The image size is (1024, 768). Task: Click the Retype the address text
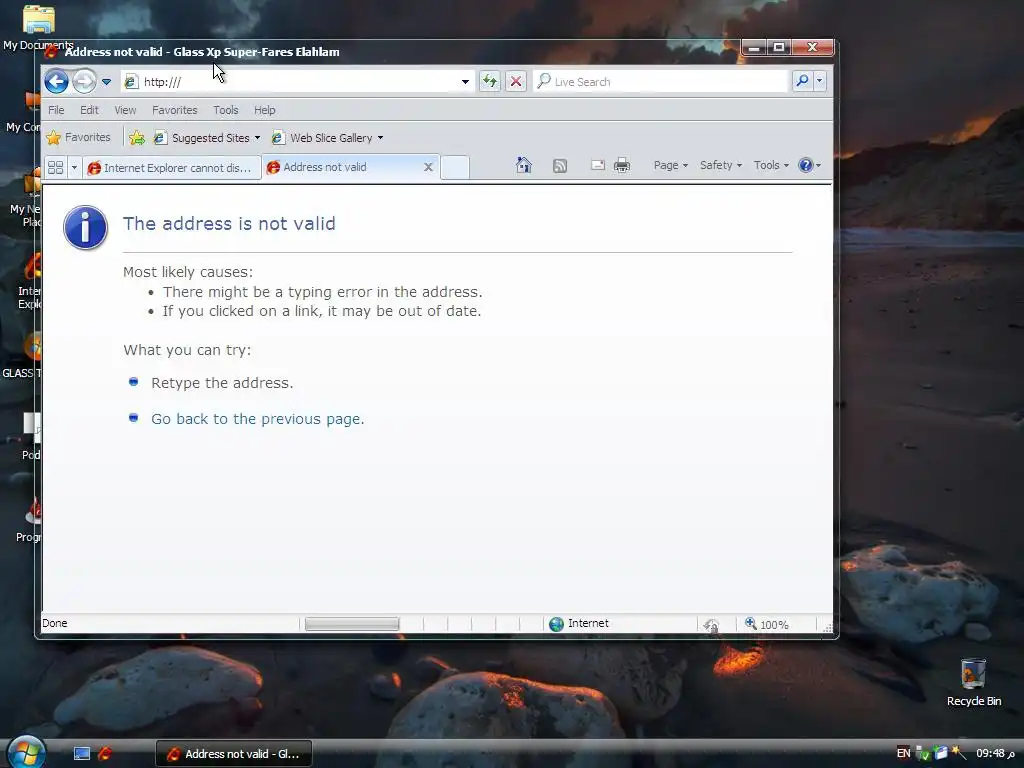tap(222, 383)
